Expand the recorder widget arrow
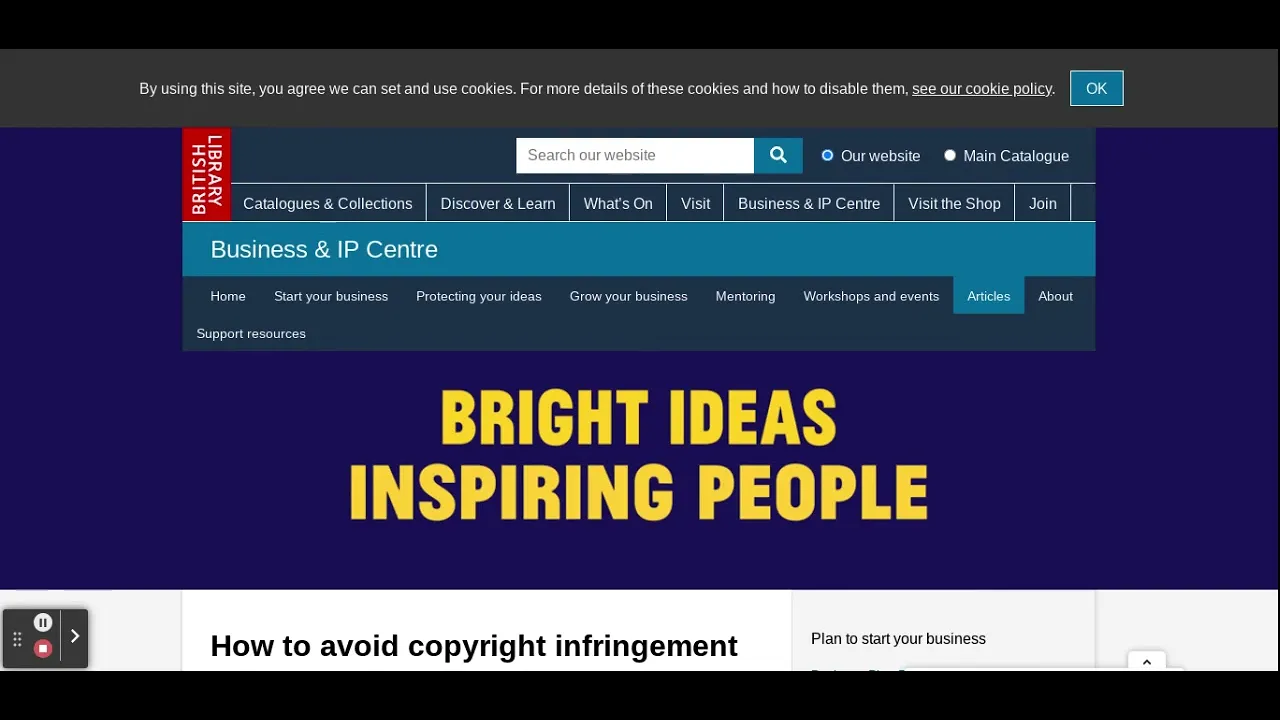The height and width of the screenshot is (720, 1280). [75, 636]
